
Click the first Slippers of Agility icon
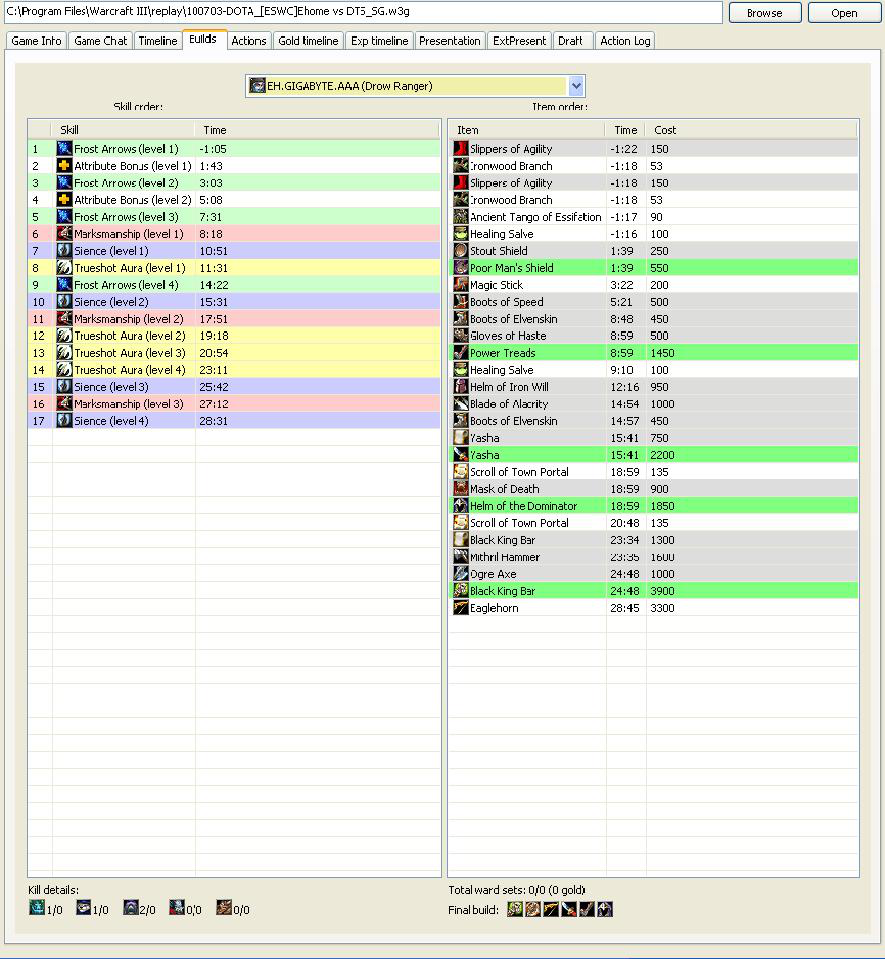[x=461, y=149]
